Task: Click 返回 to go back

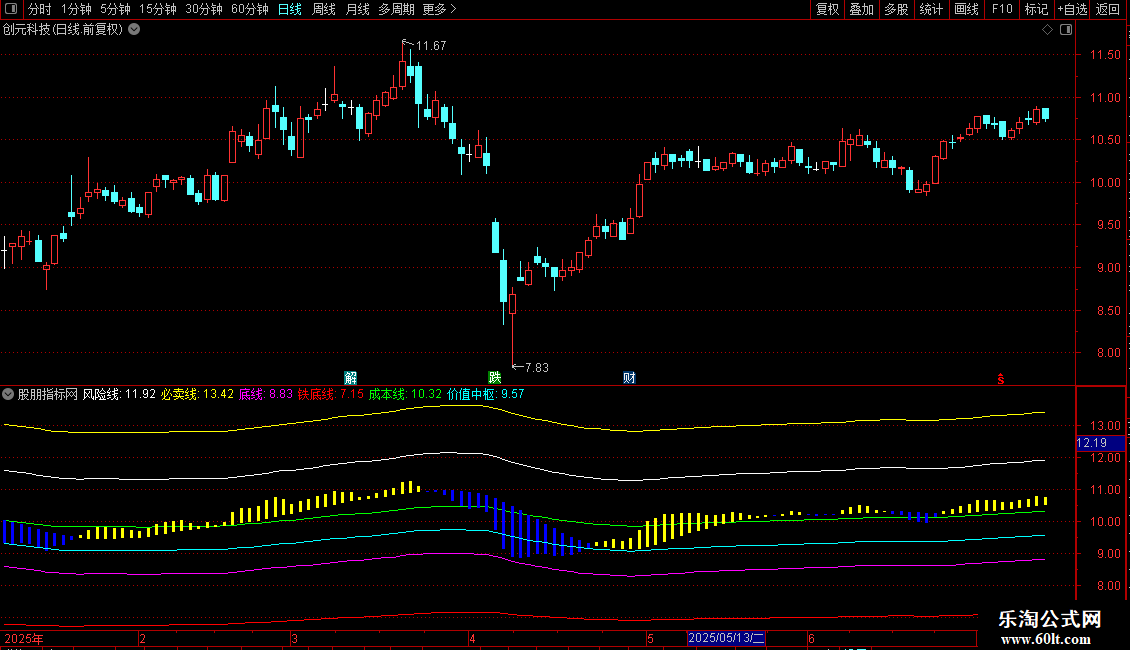Action: 1108,9
